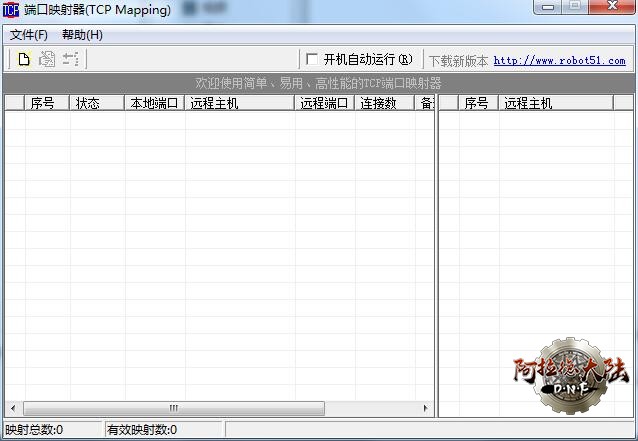The image size is (638, 441).
Task: Click the 序号 header in right panel
Action: click(476, 103)
